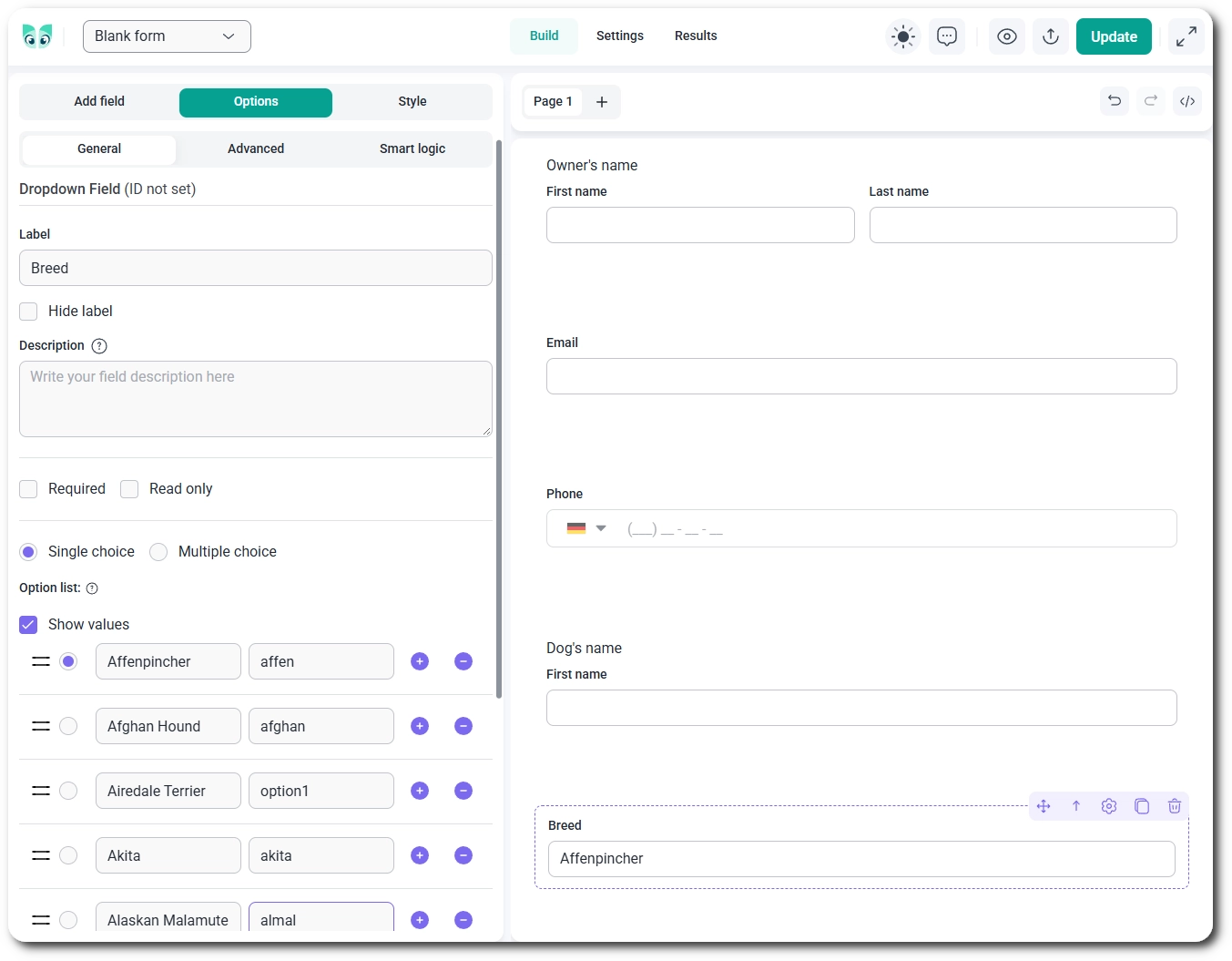The width and height of the screenshot is (1232, 961).
Task: Open the Breed dropdown showing Affenpincher
Action: tap(861, 859)
